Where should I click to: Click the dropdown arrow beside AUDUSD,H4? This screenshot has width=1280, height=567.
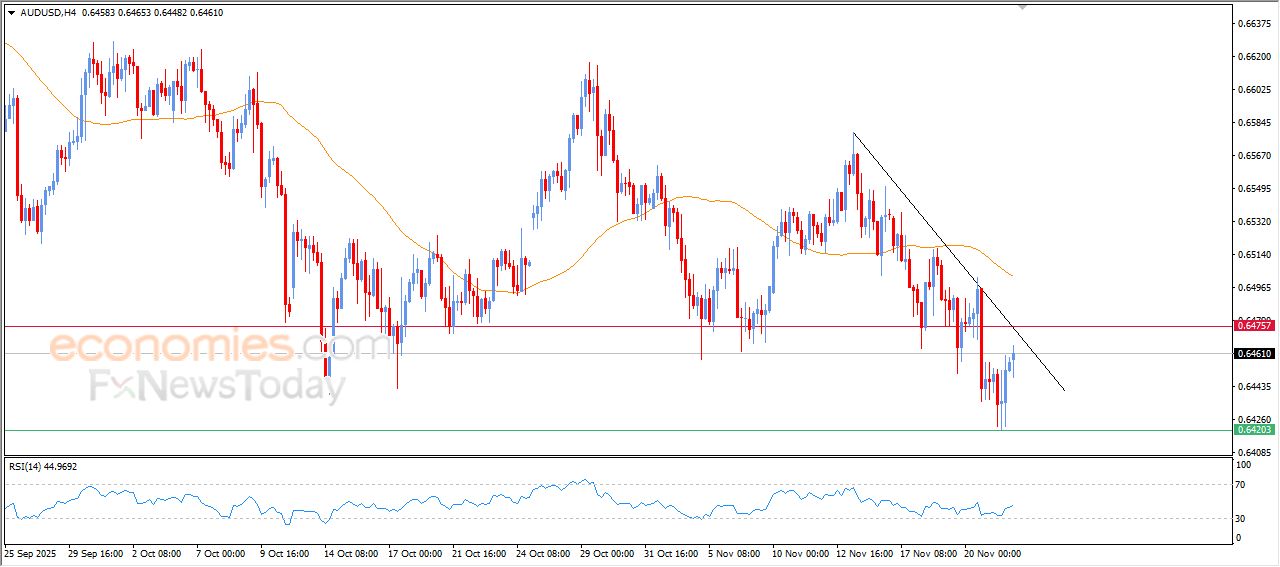11,12
